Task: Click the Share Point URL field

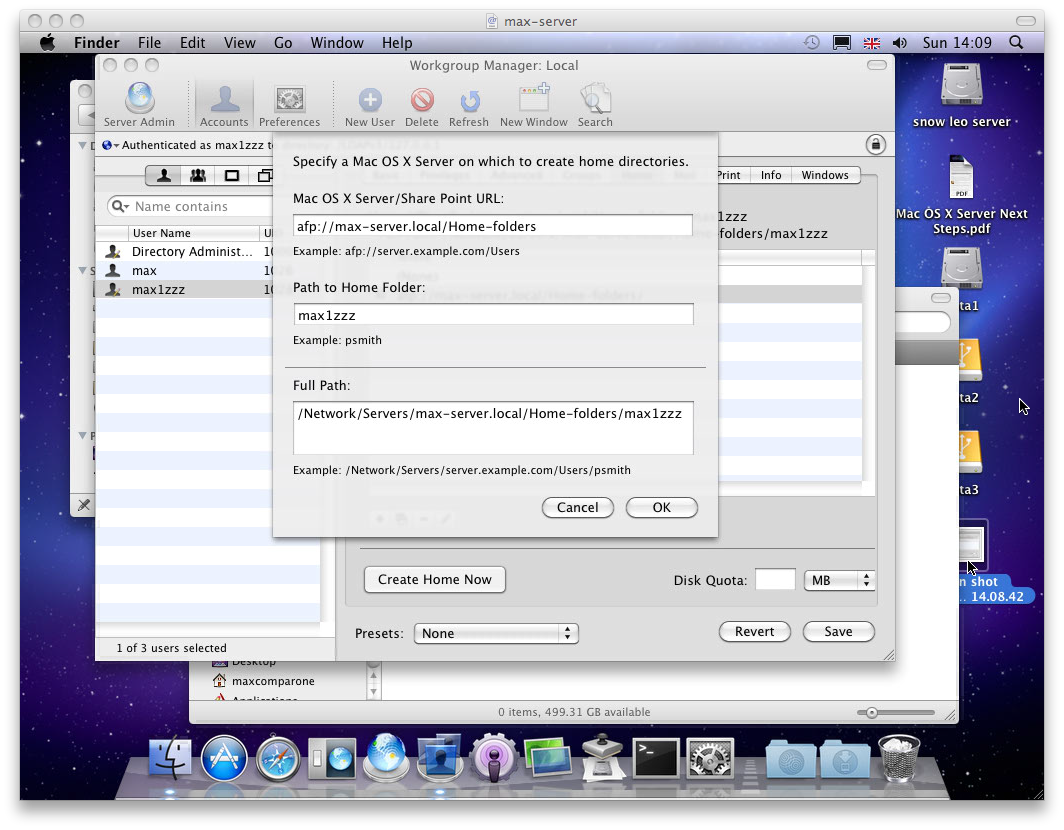Action: 493,226
